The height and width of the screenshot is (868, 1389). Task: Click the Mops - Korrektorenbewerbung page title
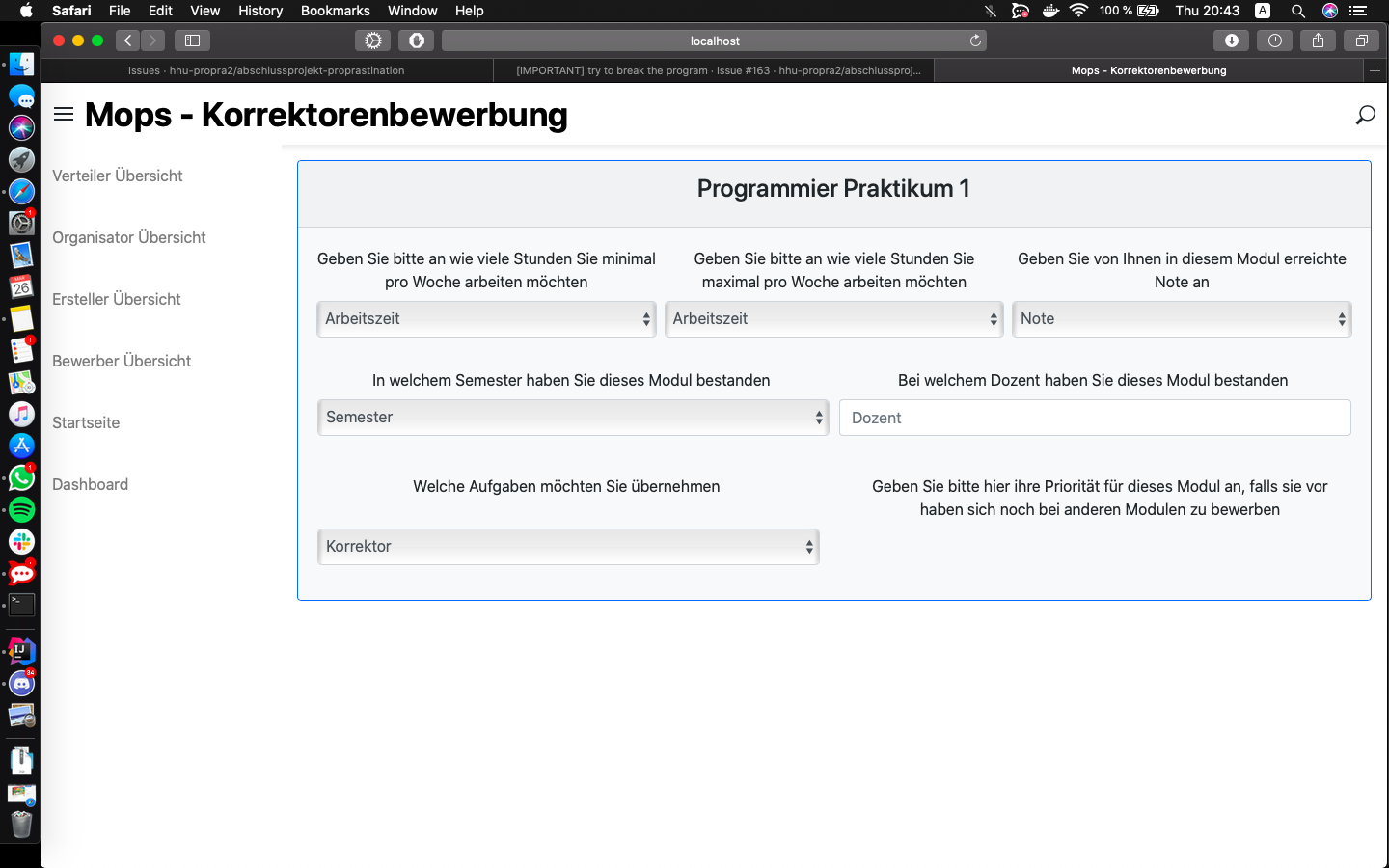[326, 115]
